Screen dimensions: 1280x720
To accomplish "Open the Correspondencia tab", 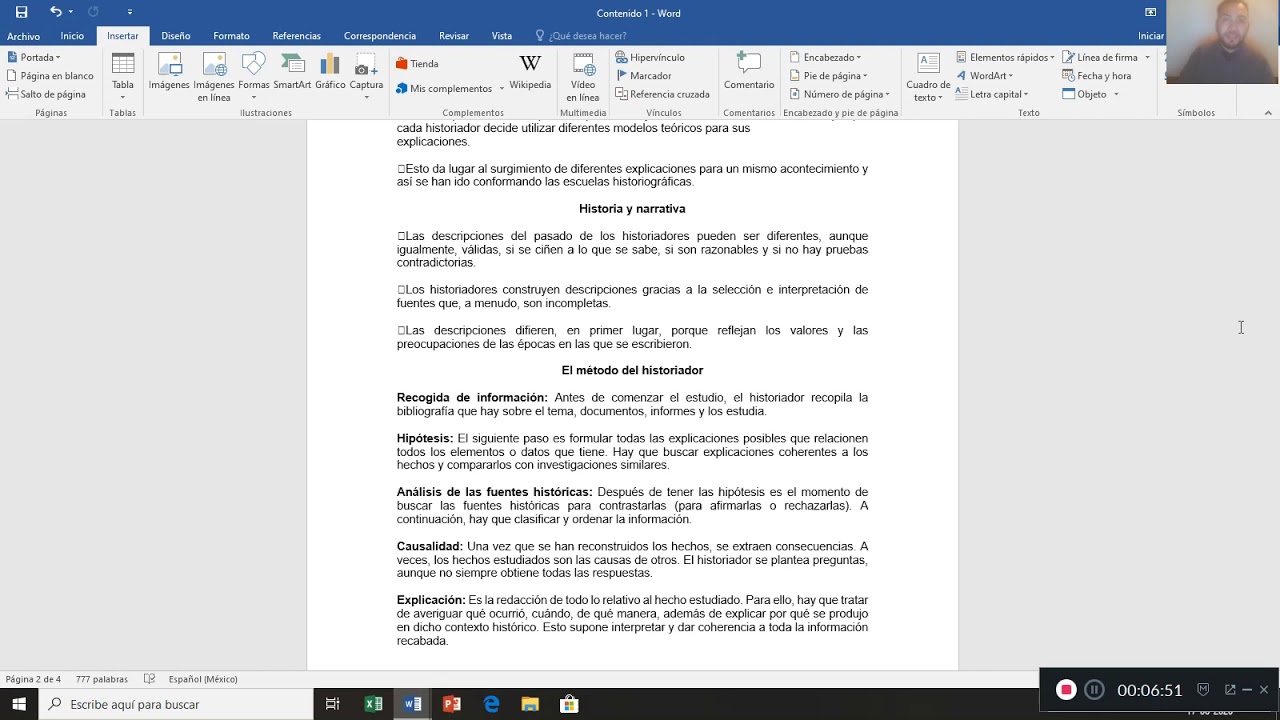I will tap(379, 36).
